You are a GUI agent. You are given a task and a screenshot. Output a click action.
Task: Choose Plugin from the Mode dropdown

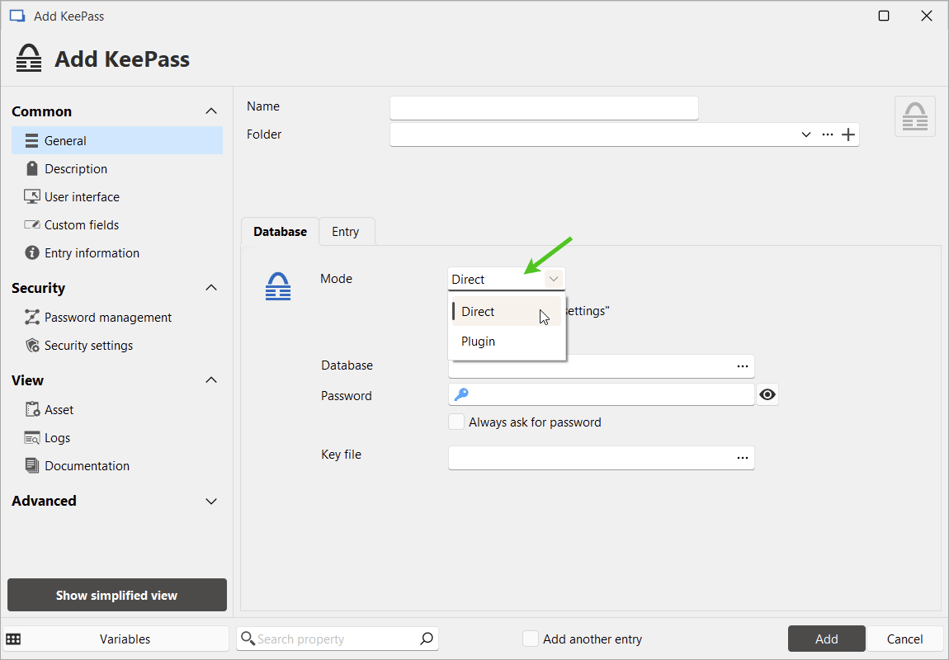pos(477,341)
